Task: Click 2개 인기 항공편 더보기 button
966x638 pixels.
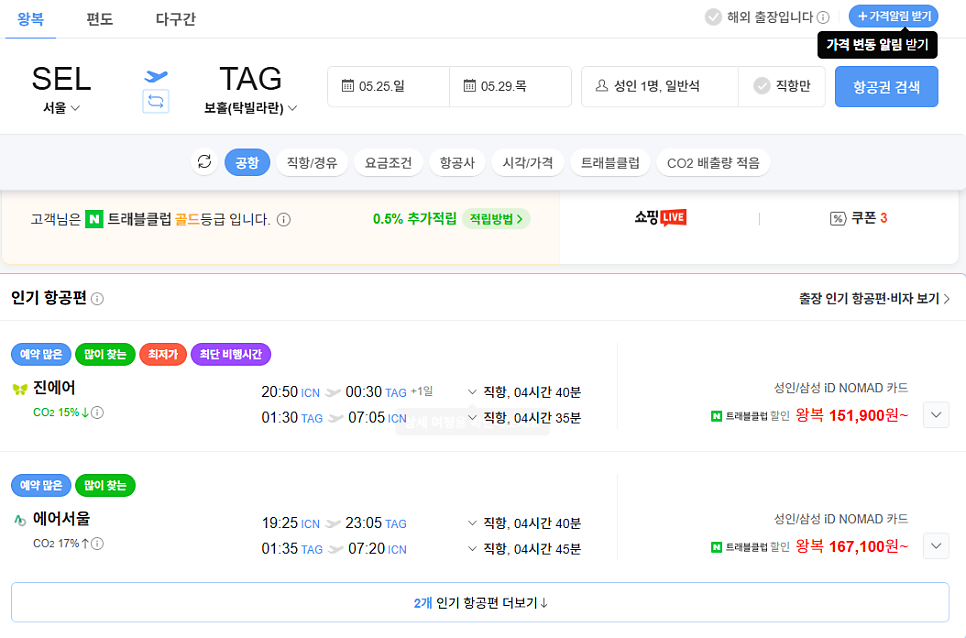Action: point(480,602)
